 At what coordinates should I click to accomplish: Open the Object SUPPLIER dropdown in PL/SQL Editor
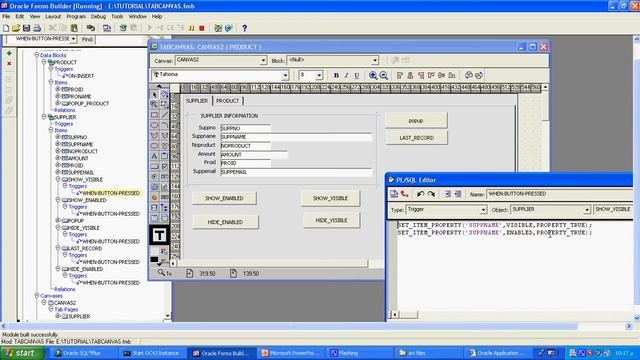587,210
